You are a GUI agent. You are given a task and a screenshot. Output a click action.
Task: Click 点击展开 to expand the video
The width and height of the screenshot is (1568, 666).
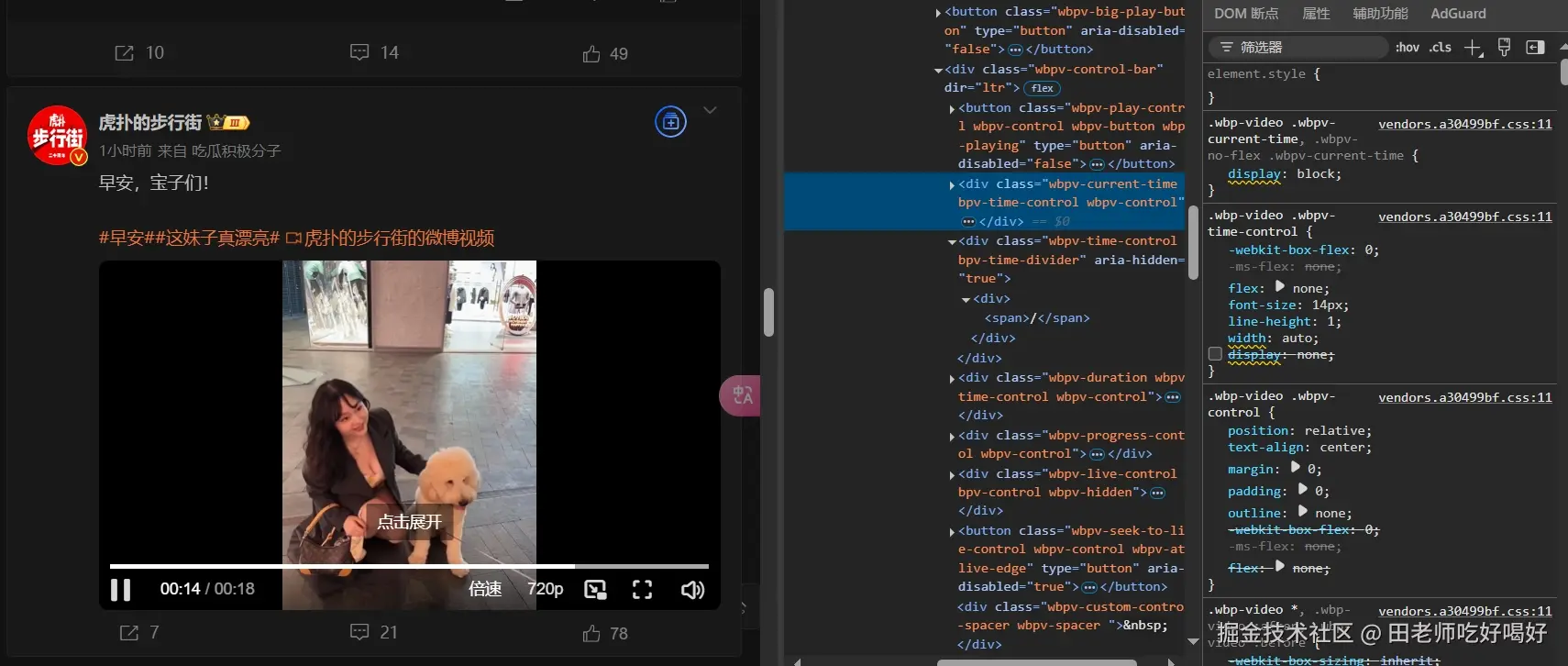point(409,522)
